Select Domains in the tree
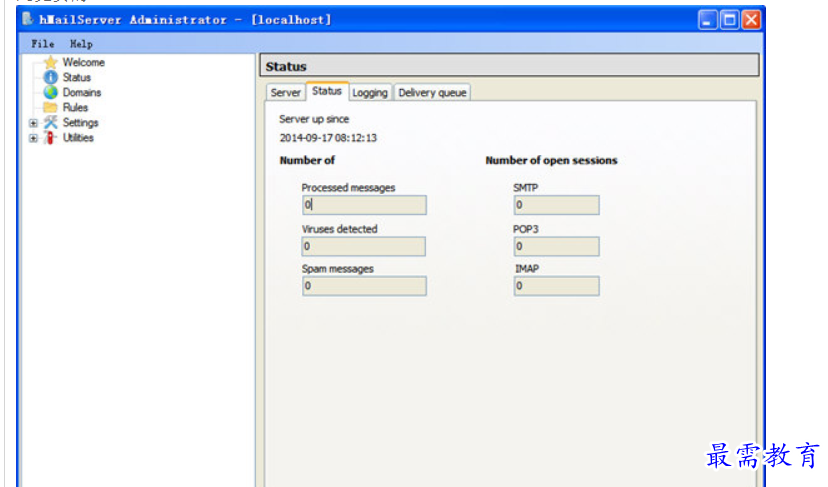The width and height of the screenshot is (828, 487). point(82,92)
